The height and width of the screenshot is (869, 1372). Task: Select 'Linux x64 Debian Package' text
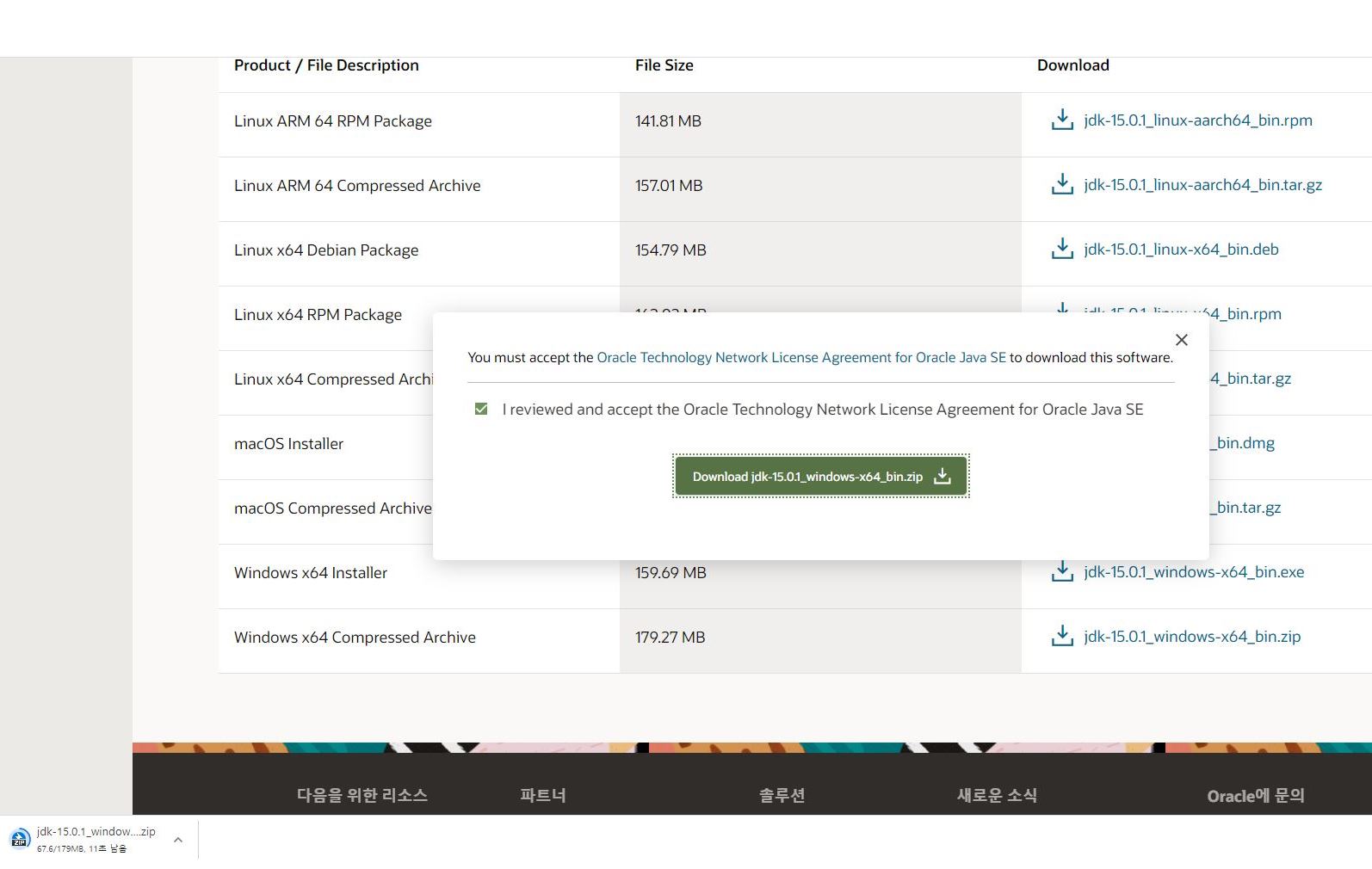pyautogui.click(x=326, y=250)
